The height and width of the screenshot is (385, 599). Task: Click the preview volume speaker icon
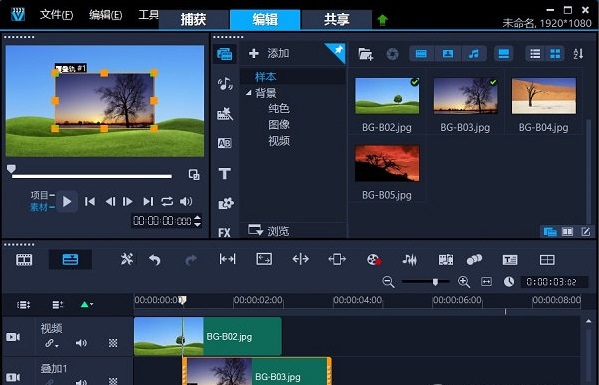tap(186, 201)
